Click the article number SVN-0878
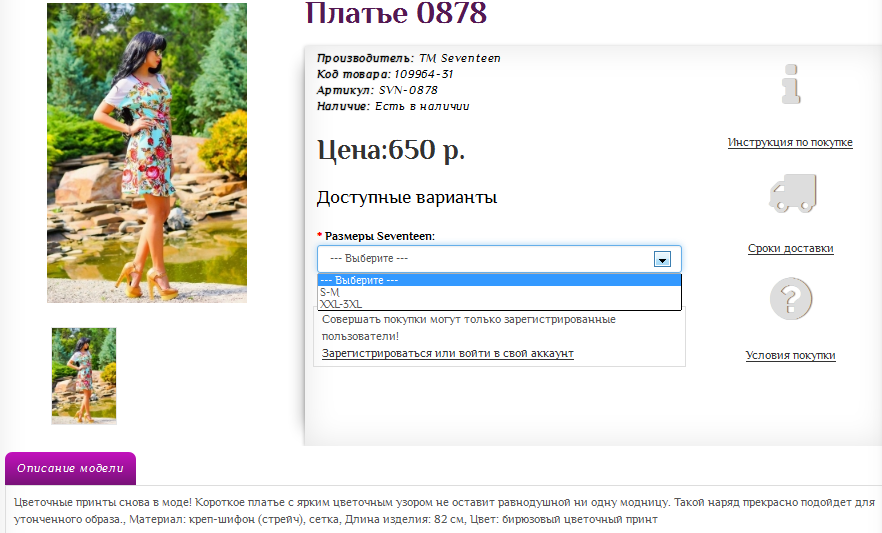The height and width of the screenshot is (533, 882). (x=408, y=91)
